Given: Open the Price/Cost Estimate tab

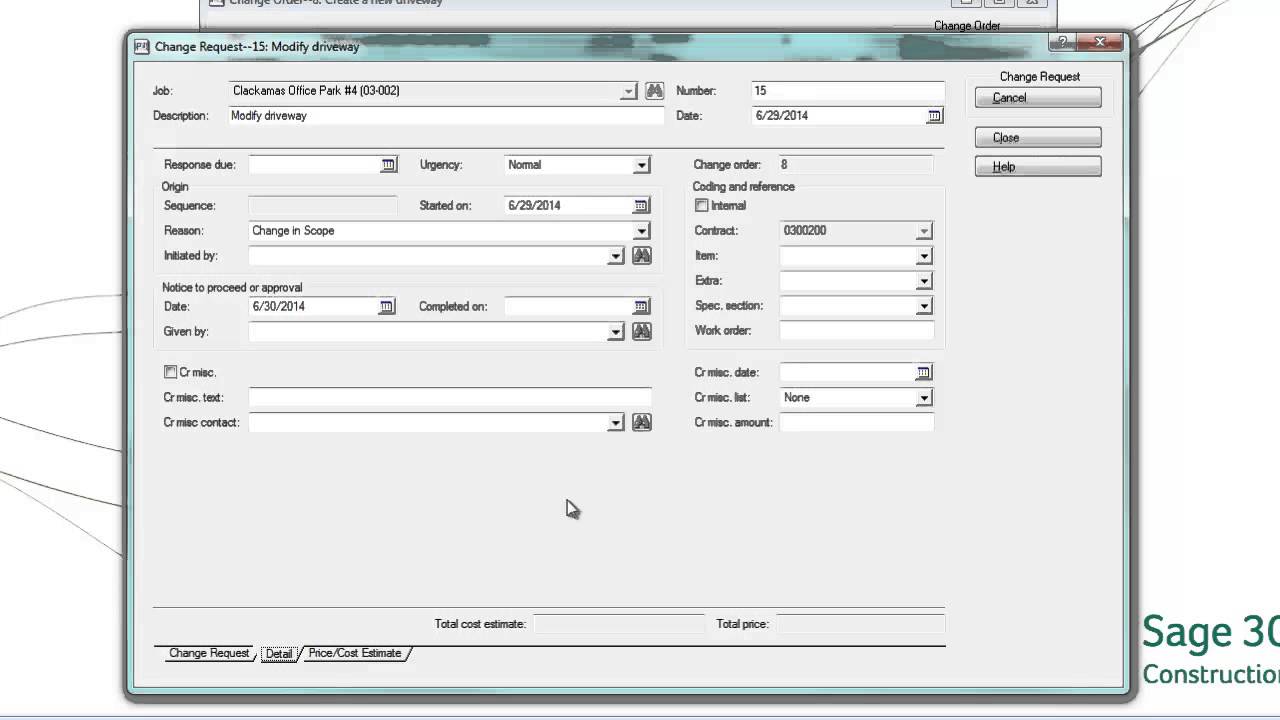Looking at the screenshot, I should point(355,653).
